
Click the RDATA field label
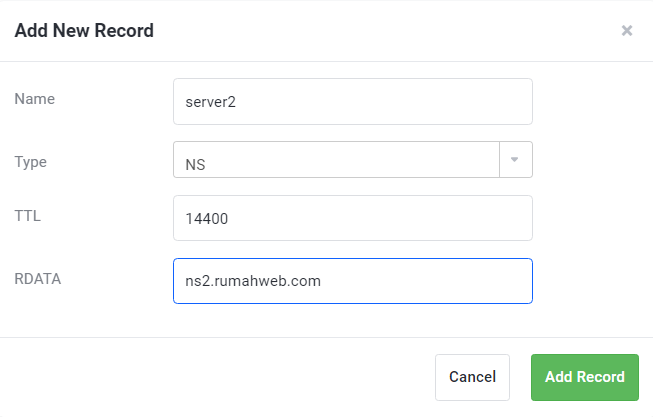tap(37, 279)
